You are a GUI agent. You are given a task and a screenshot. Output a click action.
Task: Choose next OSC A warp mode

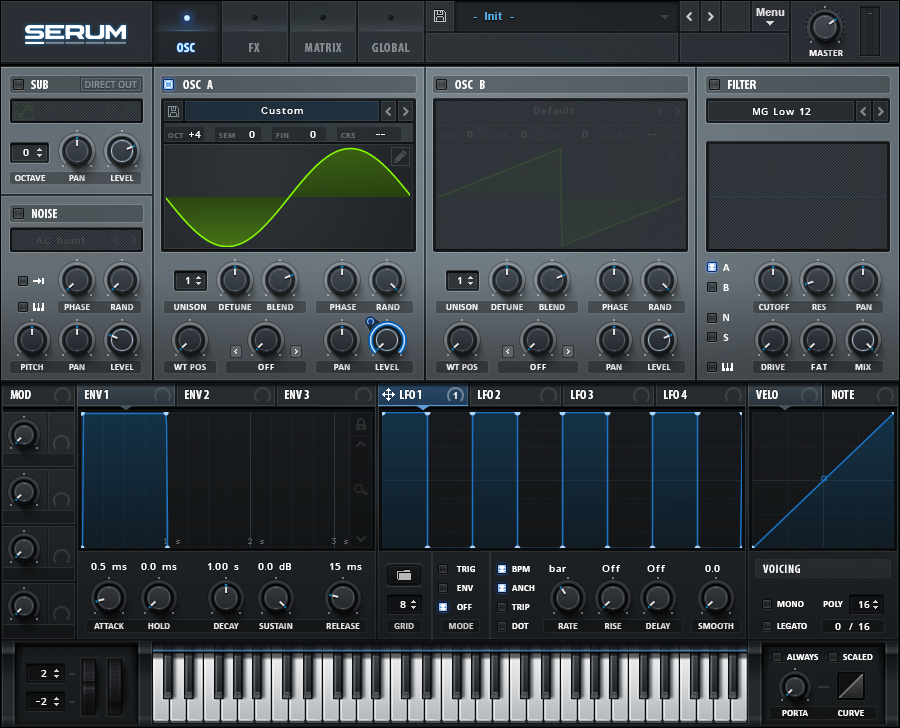tap(296, 351)
